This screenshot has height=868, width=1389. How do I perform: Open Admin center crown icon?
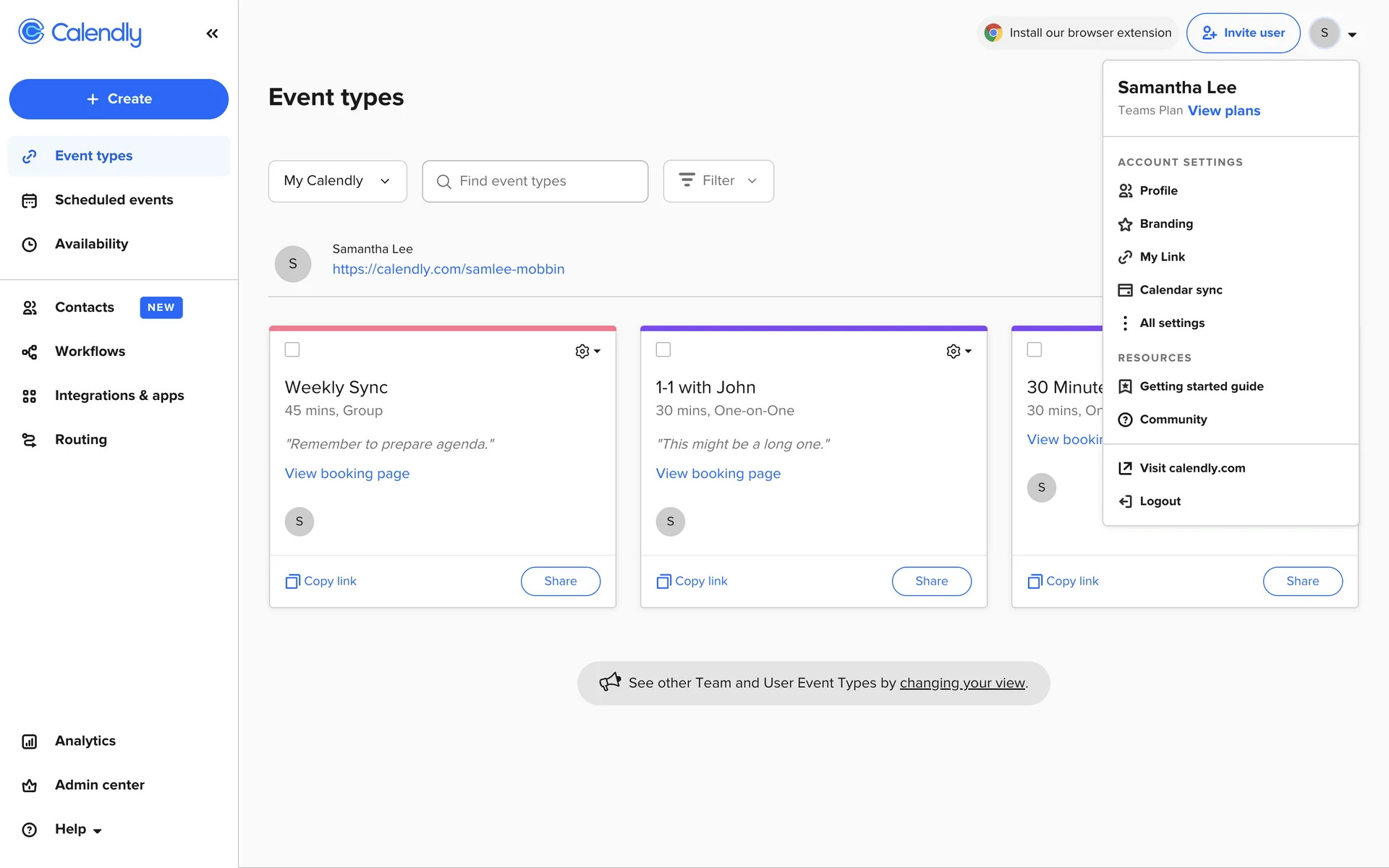pyautogui.click(x=30, y=786)
